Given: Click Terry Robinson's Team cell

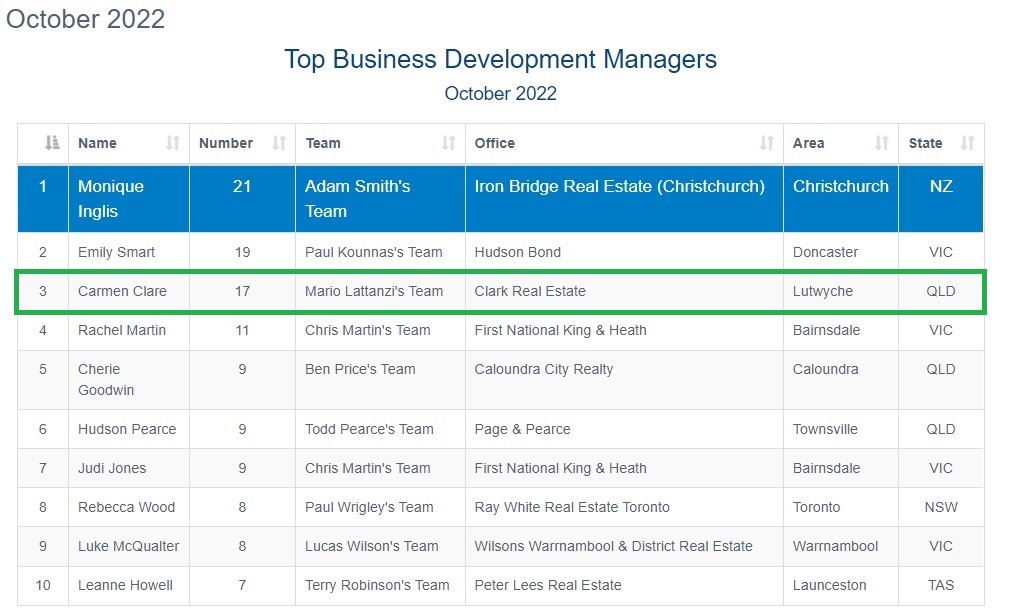Looking at the screenshot, I should pos(380,586).
